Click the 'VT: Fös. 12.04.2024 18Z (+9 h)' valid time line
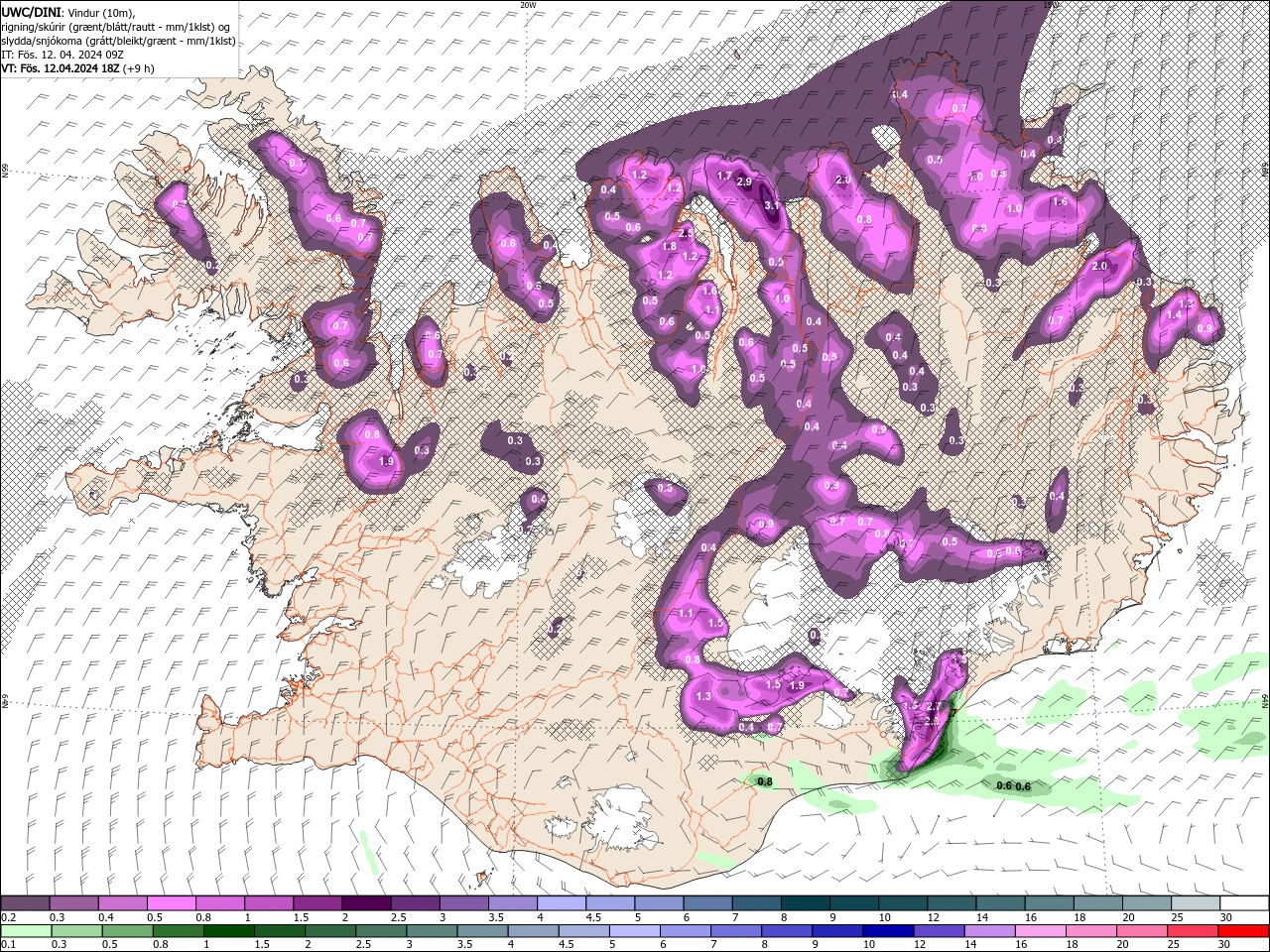The width and height of the screenshot is (1270, 952). pos(77,68)
